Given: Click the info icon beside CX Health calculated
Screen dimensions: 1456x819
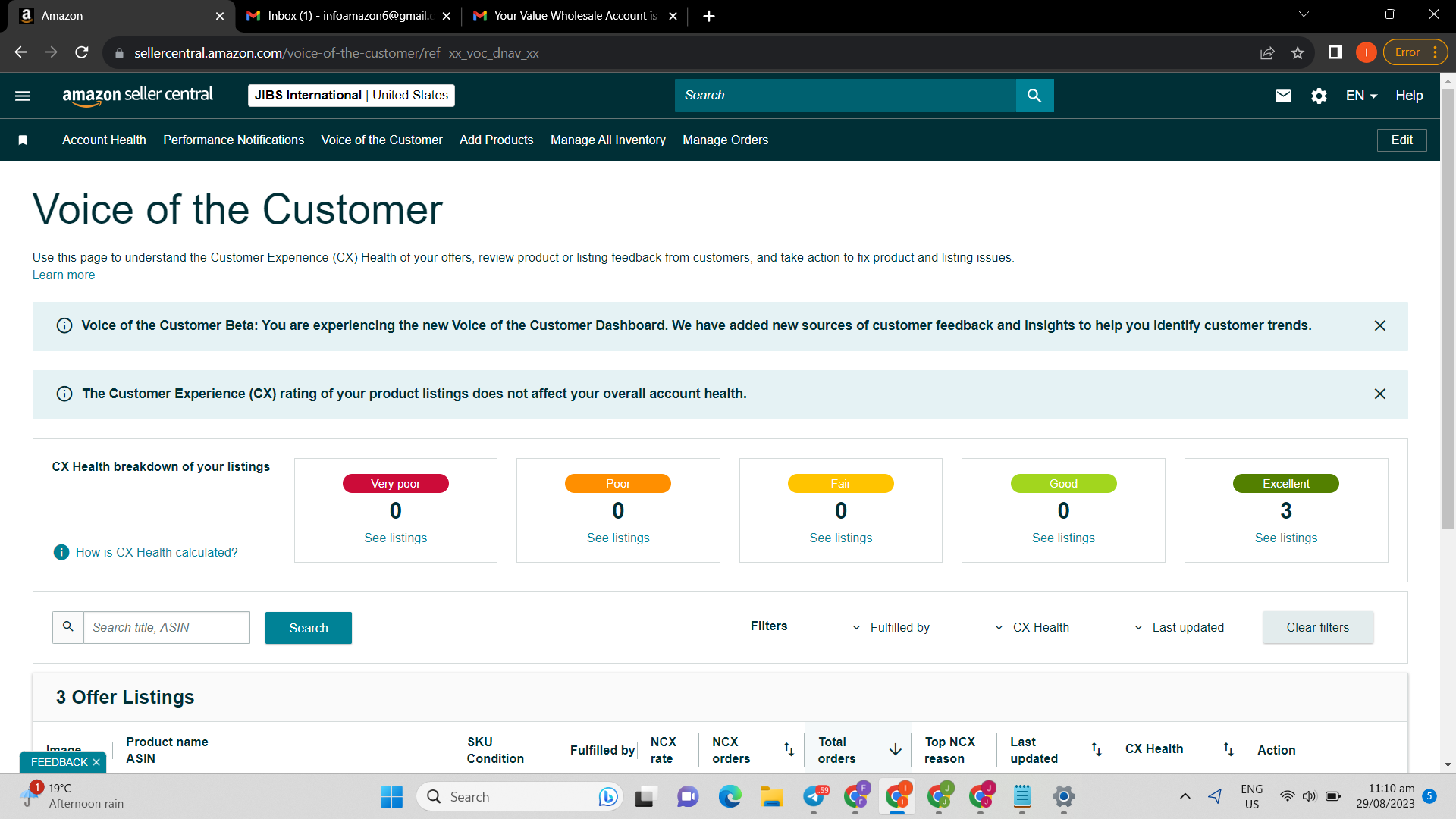Looking at the screenshot, I should [61, 552].
